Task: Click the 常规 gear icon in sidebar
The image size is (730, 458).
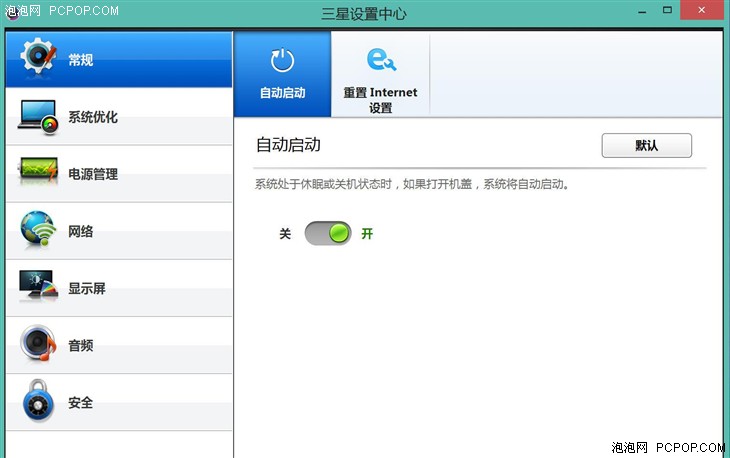Action: 38,56
